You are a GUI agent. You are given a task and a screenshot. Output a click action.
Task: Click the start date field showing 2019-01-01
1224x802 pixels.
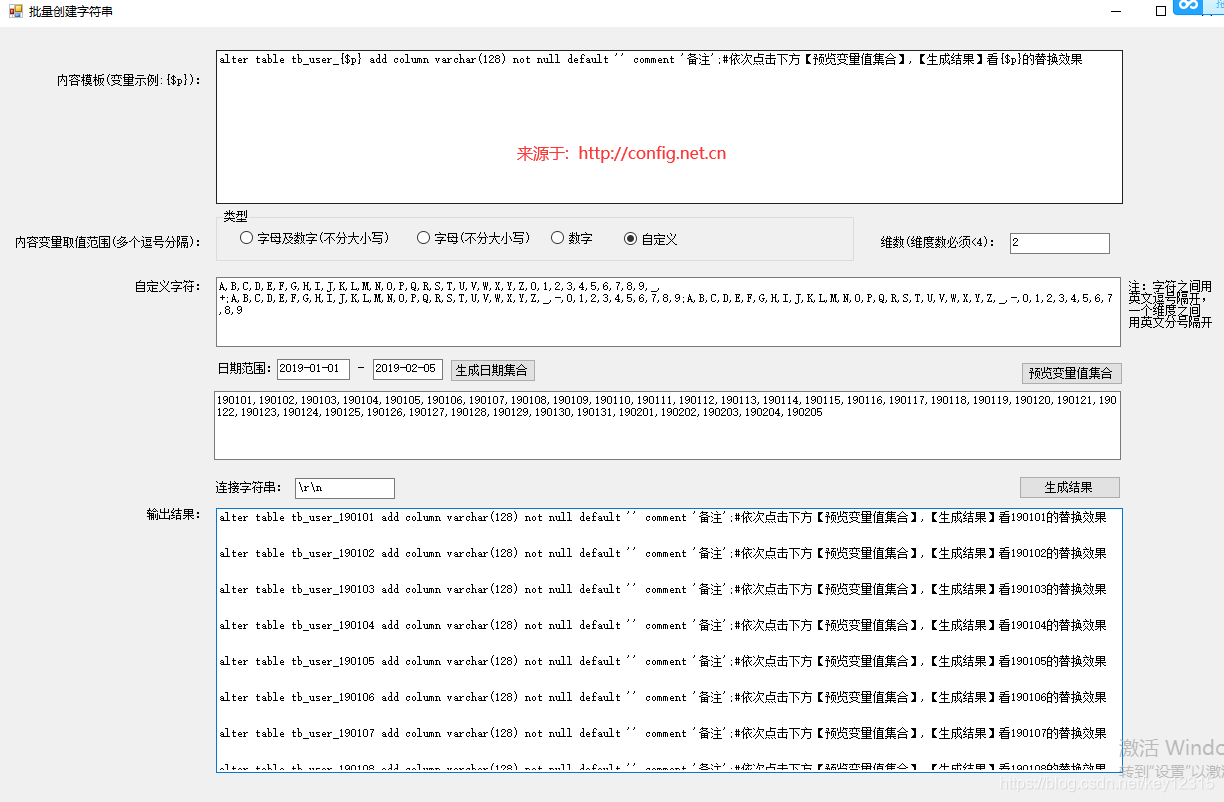pyautogui.click(x=313, y=369)
